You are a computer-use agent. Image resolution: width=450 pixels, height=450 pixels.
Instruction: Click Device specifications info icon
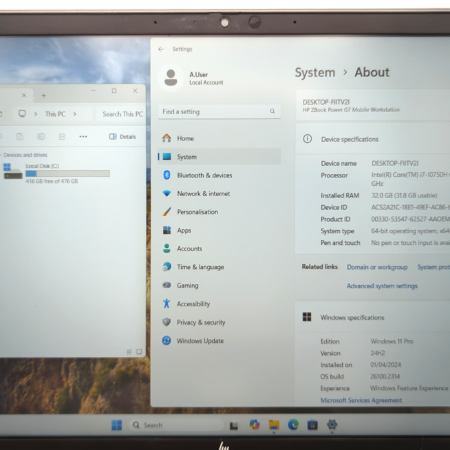pos(307,139)
